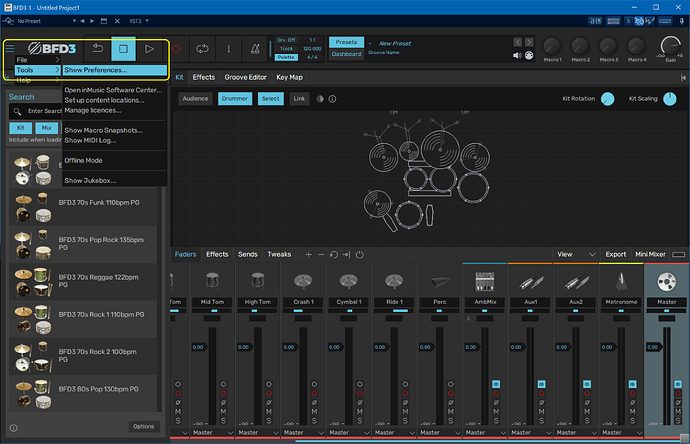The width and height of the screenshot is (690, 444).
Task: Click the Dashboard button
Action: coord(346,54)
